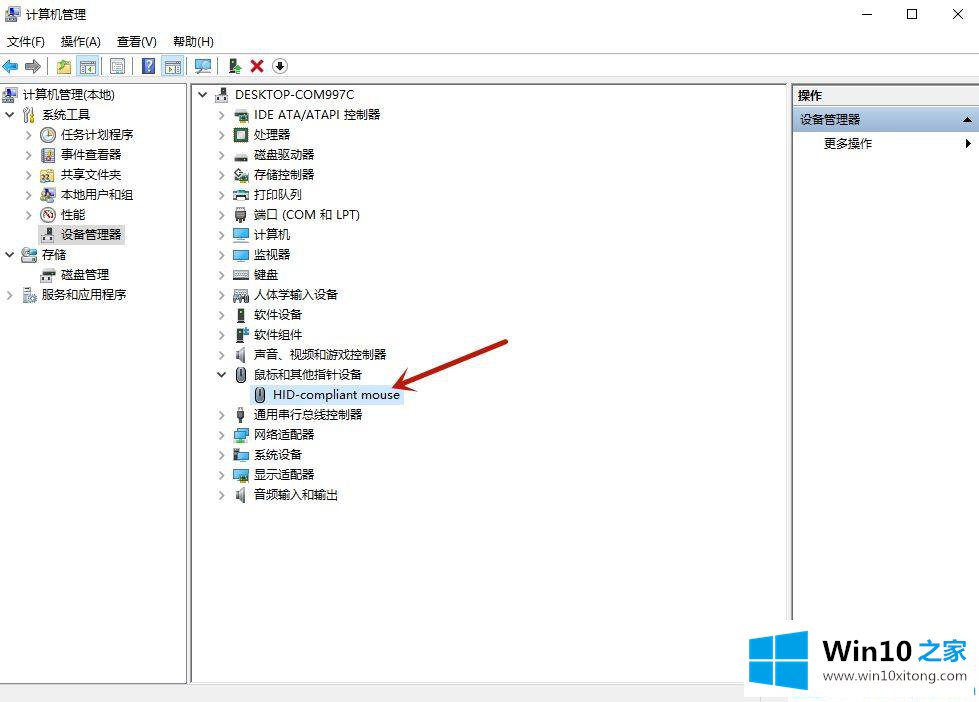Click the up one level folder icon
Image resolution: width=979 pixels, height=702 pixels.
64,66
